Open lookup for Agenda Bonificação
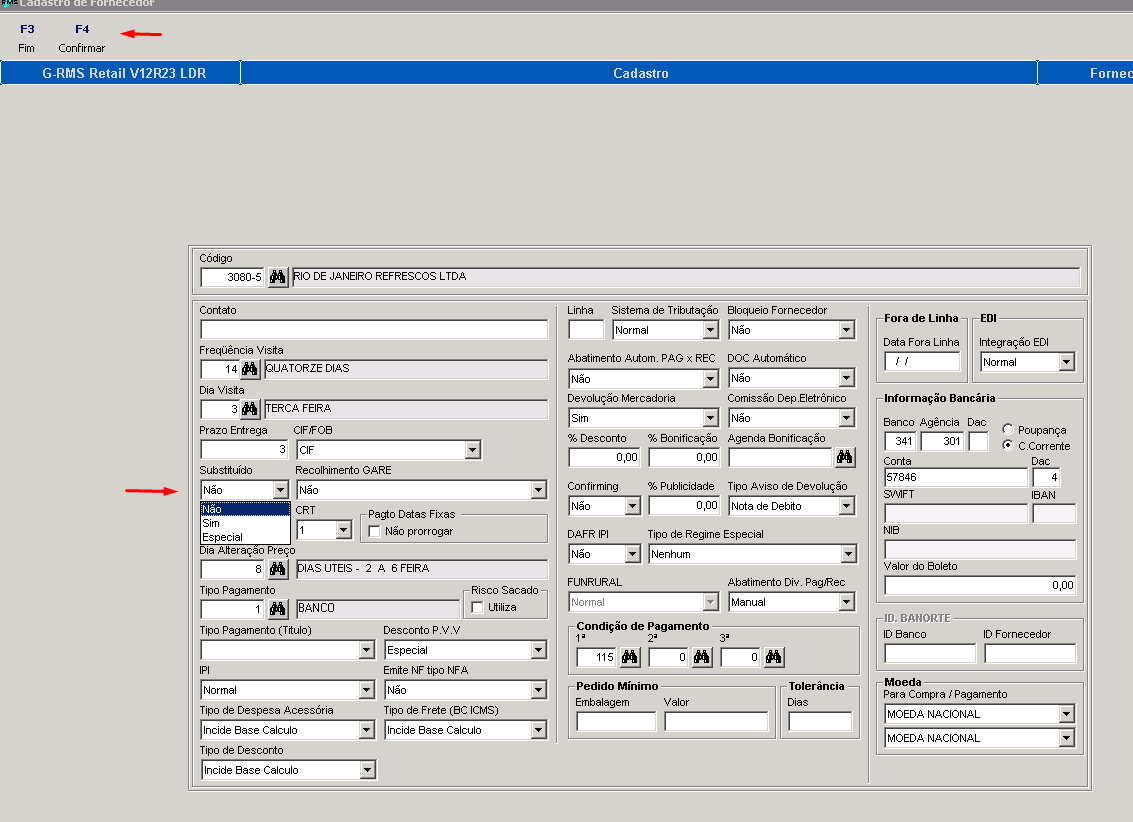 [845, 457]
